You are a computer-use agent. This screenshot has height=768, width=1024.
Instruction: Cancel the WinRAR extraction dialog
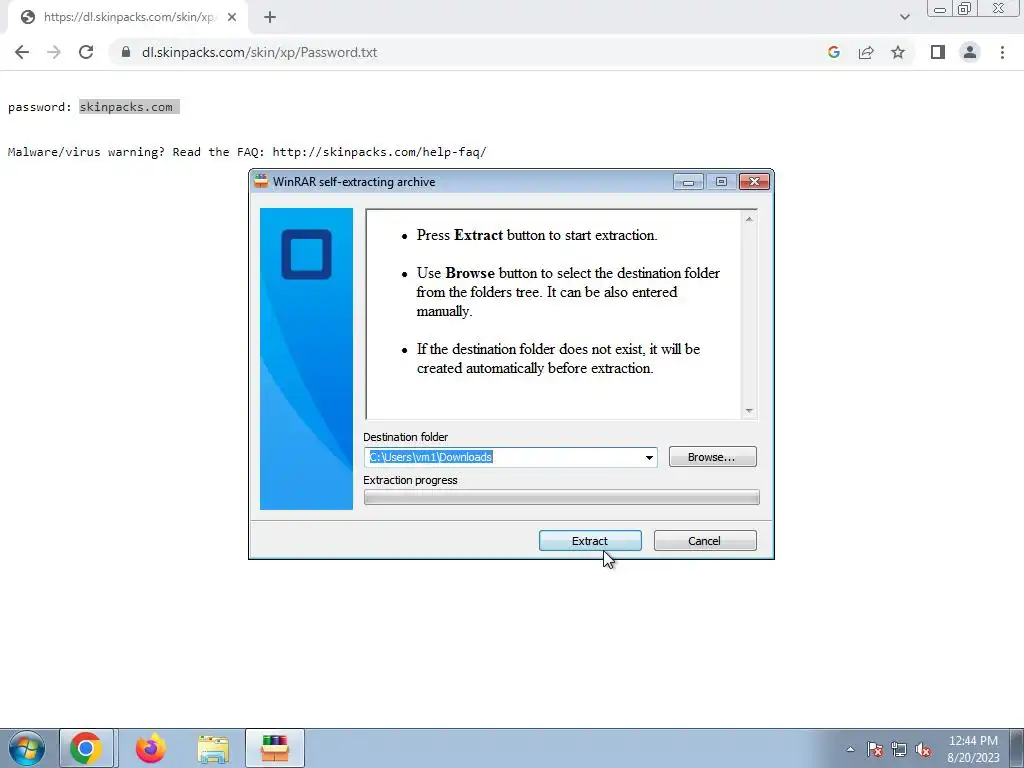pyautogui.click(x=705, y=541)
